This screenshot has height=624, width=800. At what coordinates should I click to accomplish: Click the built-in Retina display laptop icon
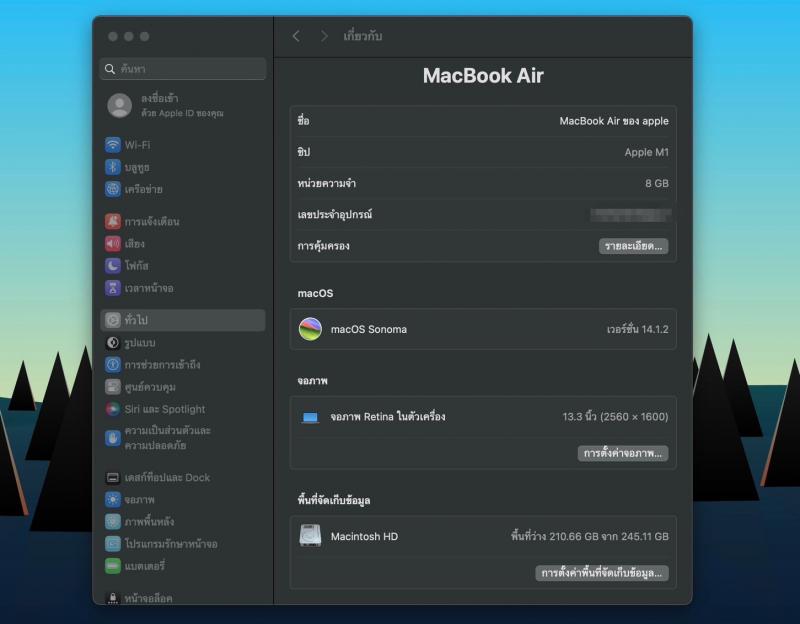(310, 418)
